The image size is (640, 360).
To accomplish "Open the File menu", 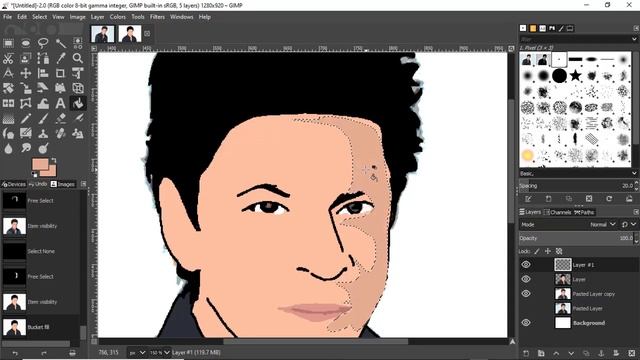I will pyautogui.click(x=7, y=17).
